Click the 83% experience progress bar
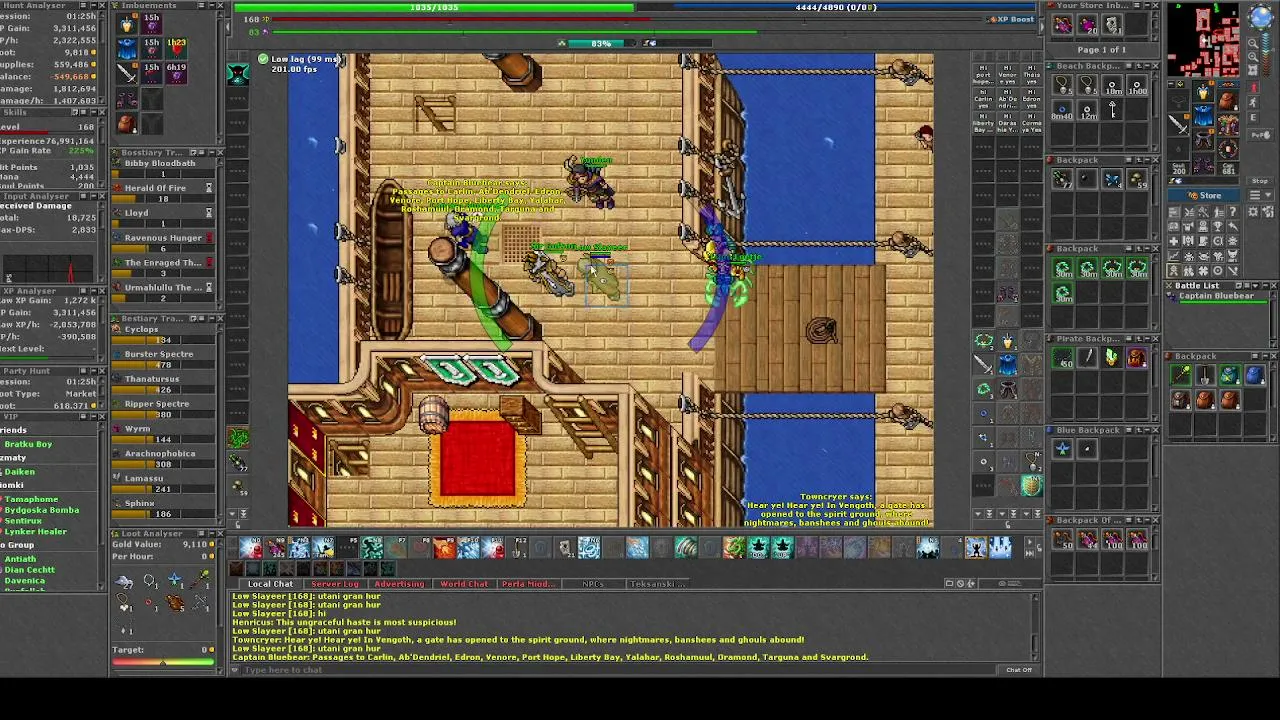 [601, 43]
